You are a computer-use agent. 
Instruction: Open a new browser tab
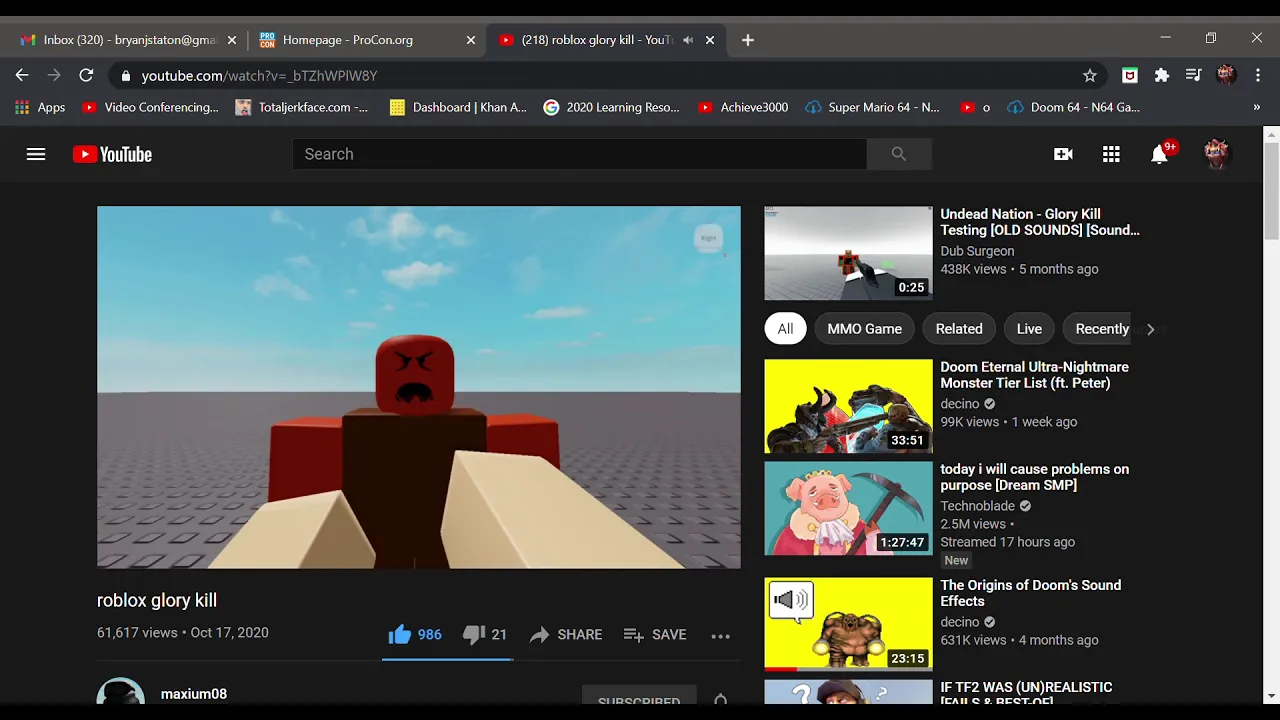748,40
